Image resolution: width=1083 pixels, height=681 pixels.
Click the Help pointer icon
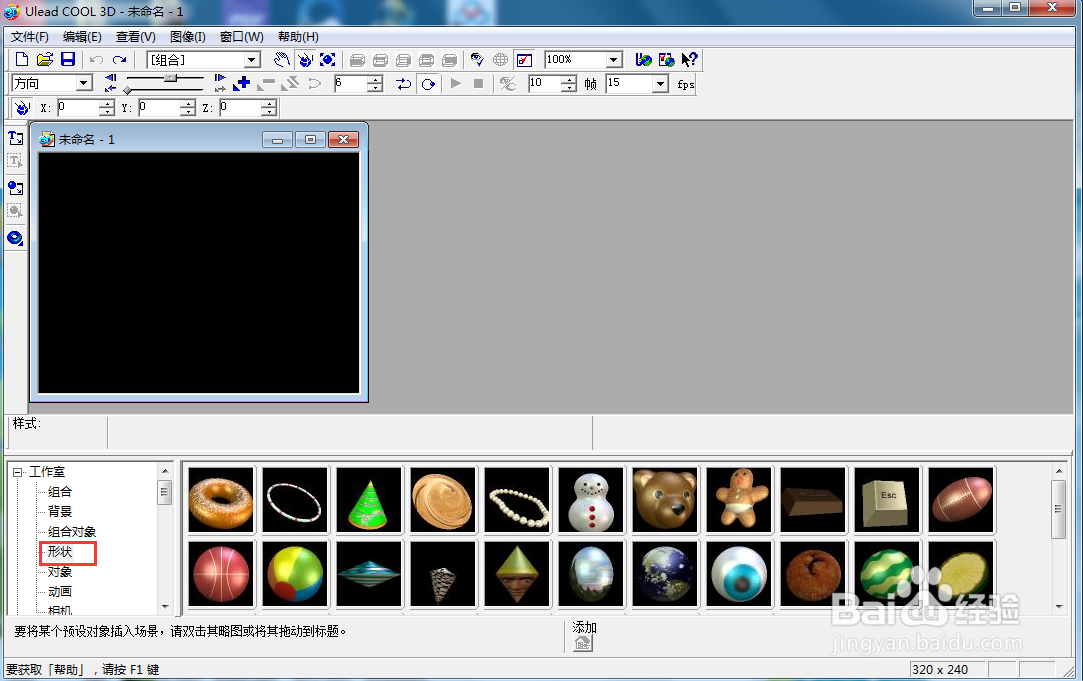(689, 60)
